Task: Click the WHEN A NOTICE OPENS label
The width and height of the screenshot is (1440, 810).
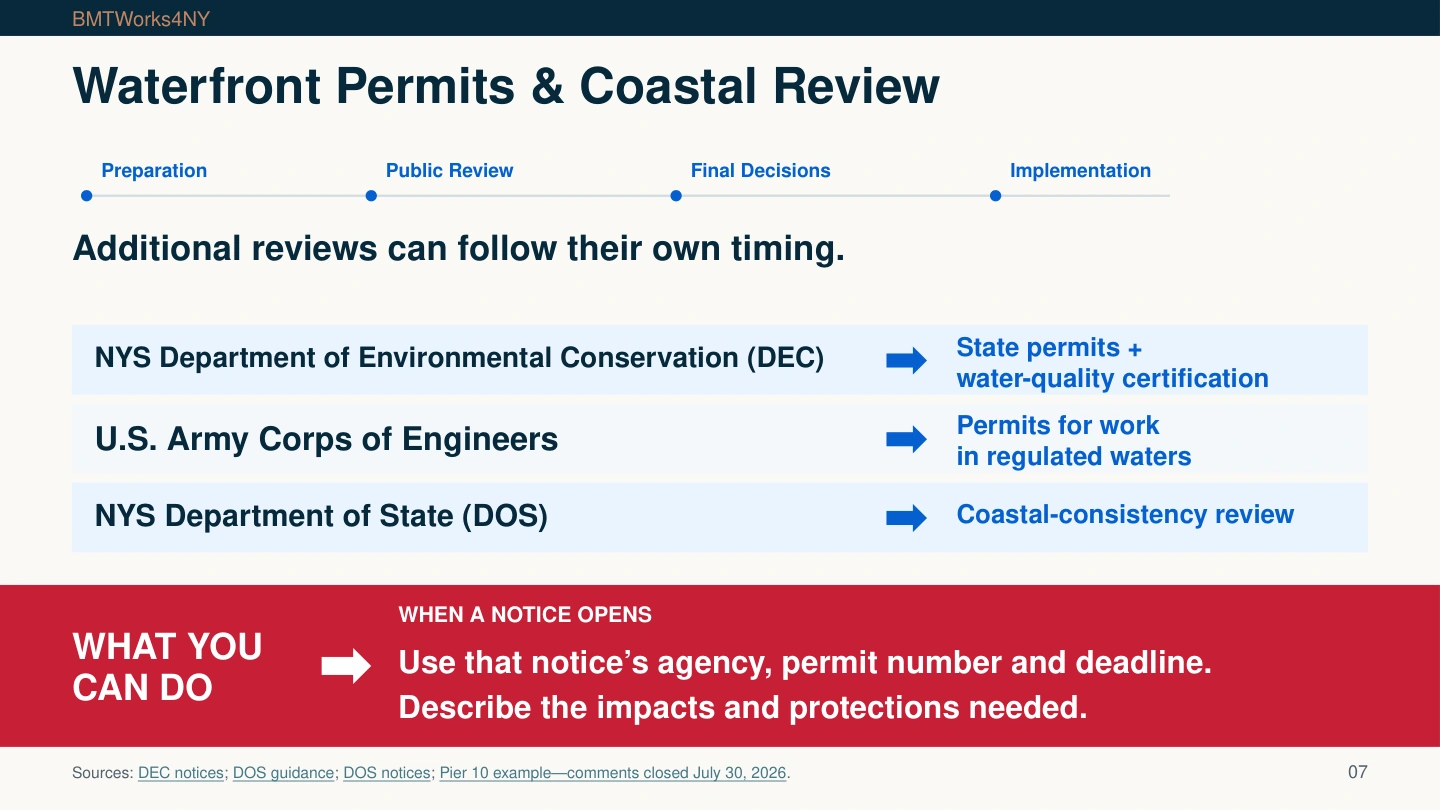Action: (x=525, y=615)
